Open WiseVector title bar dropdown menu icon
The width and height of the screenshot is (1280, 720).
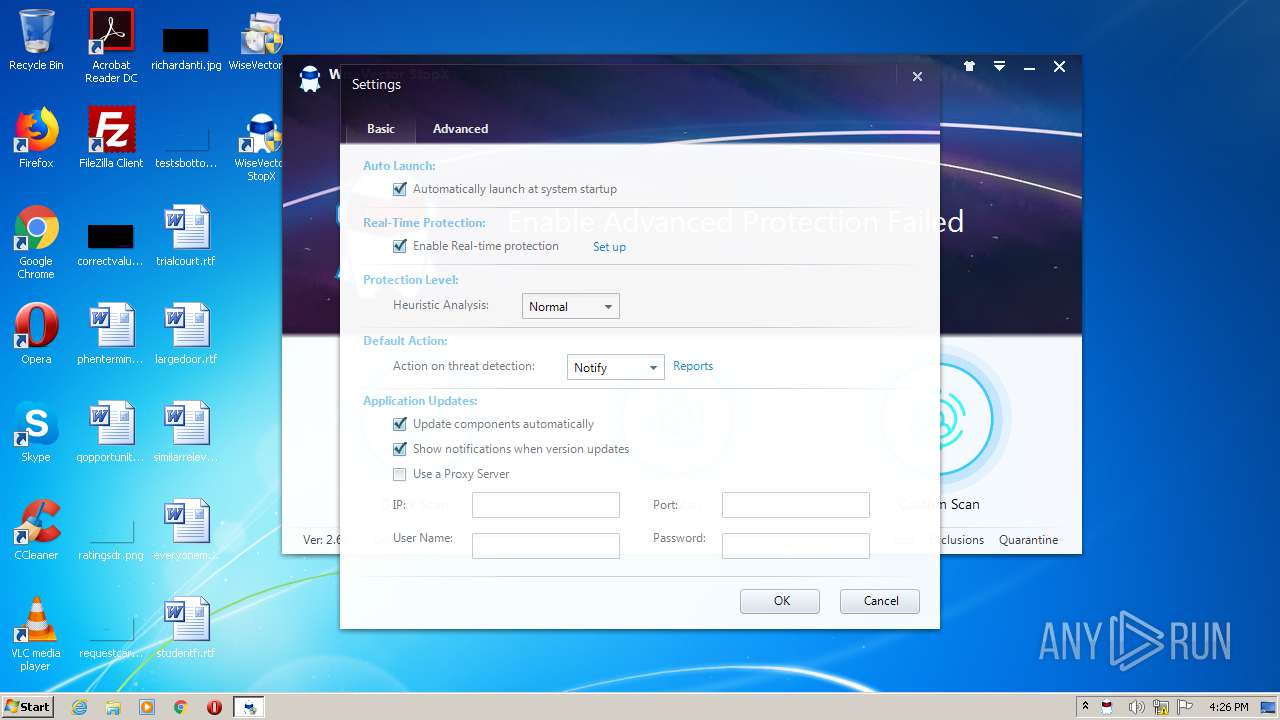(x=999, y=66)
